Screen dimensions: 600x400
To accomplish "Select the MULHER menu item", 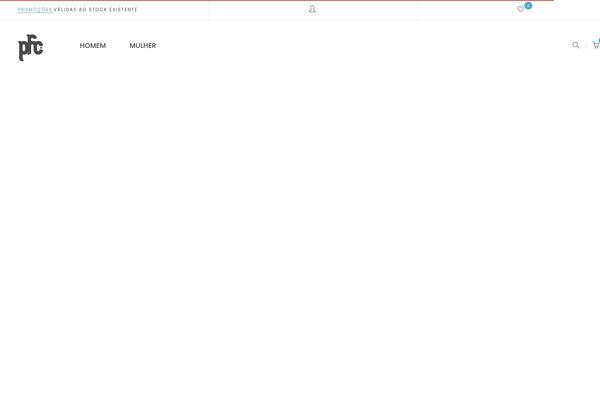I will click(142, 45).
